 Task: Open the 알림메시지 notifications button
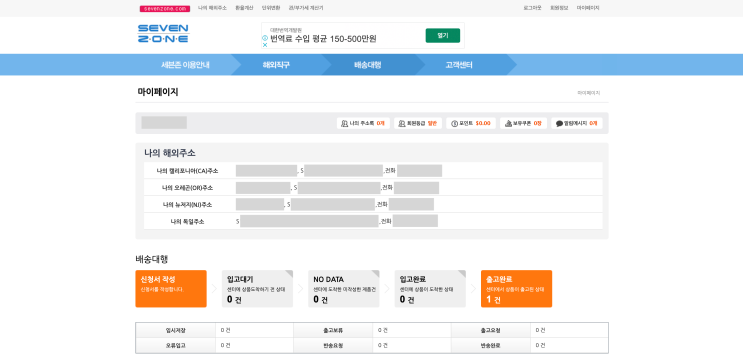tap(577, 123)
